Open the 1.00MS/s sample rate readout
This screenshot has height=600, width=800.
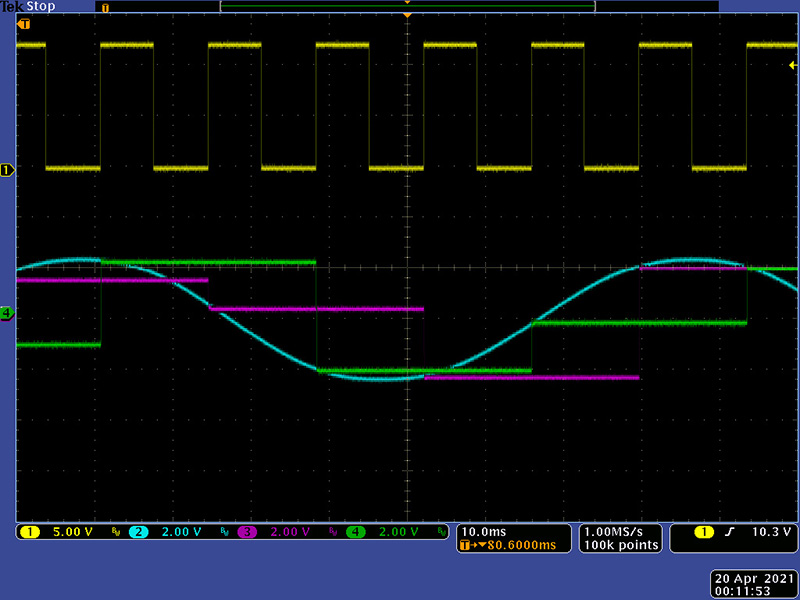(621, 531)
